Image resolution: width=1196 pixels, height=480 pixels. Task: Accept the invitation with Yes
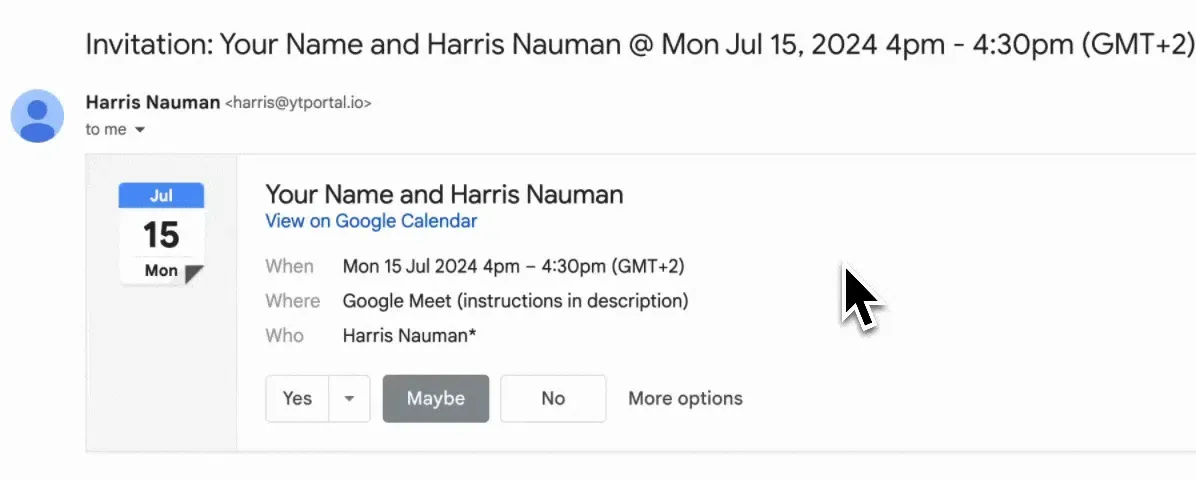[297, 398]
